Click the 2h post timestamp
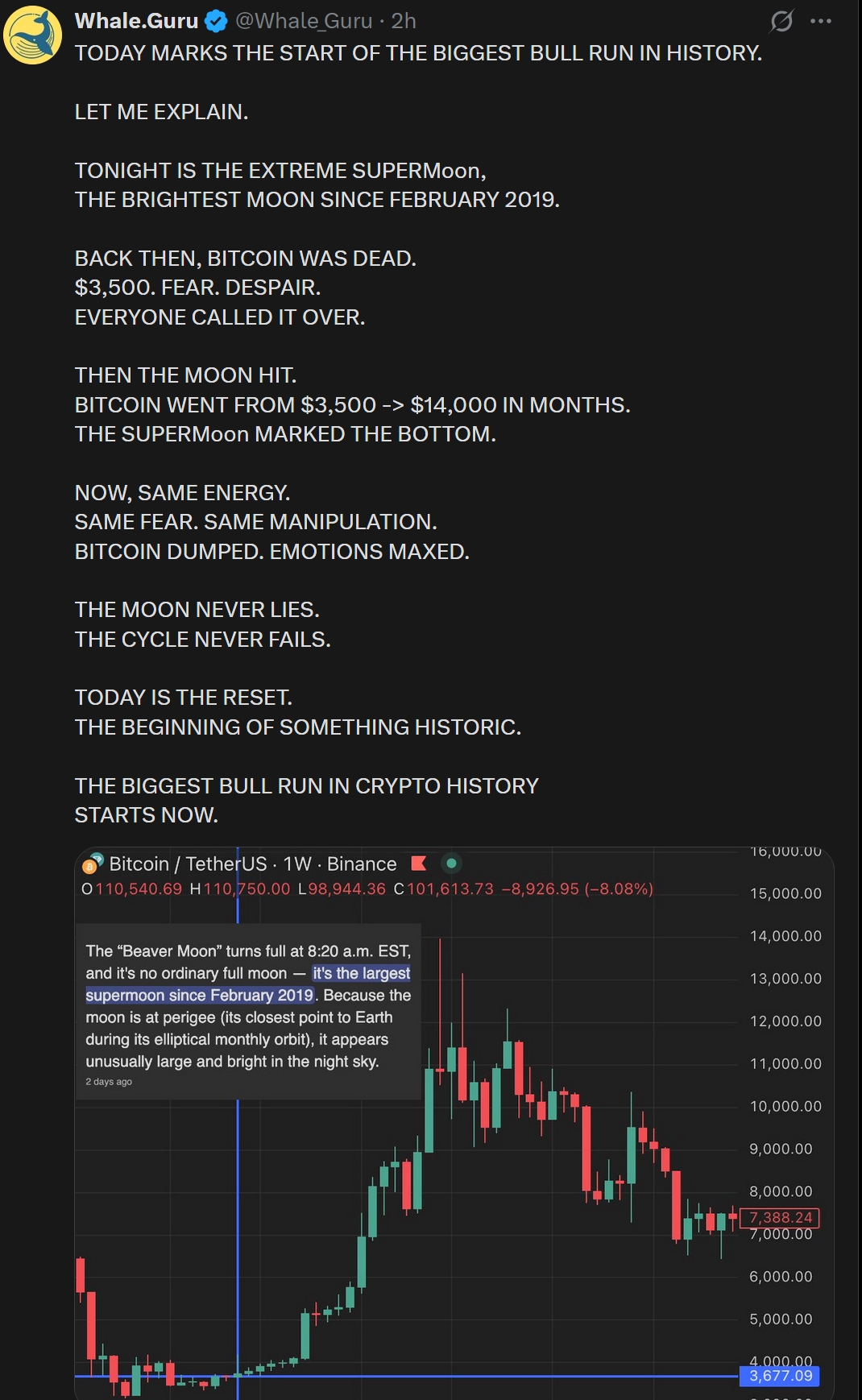The image size is (862, 1400). point(404,21)
